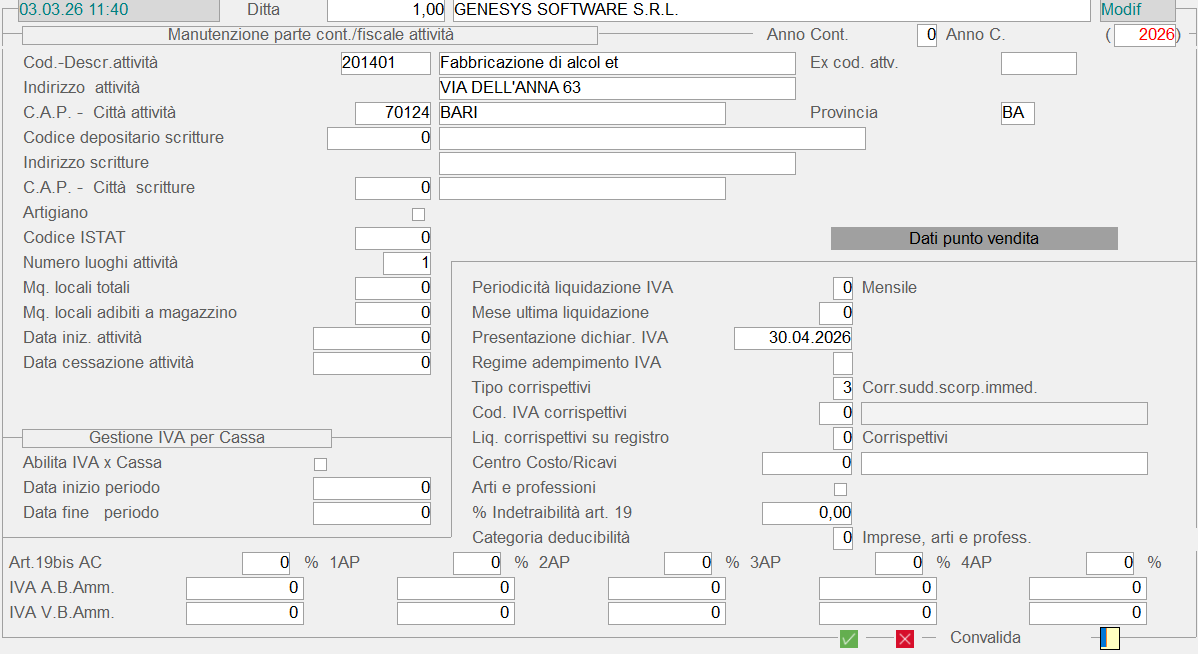Select the Categoria deducibilità code field
Viewport: 1198px width, 654px height.
tap(842, 538)
